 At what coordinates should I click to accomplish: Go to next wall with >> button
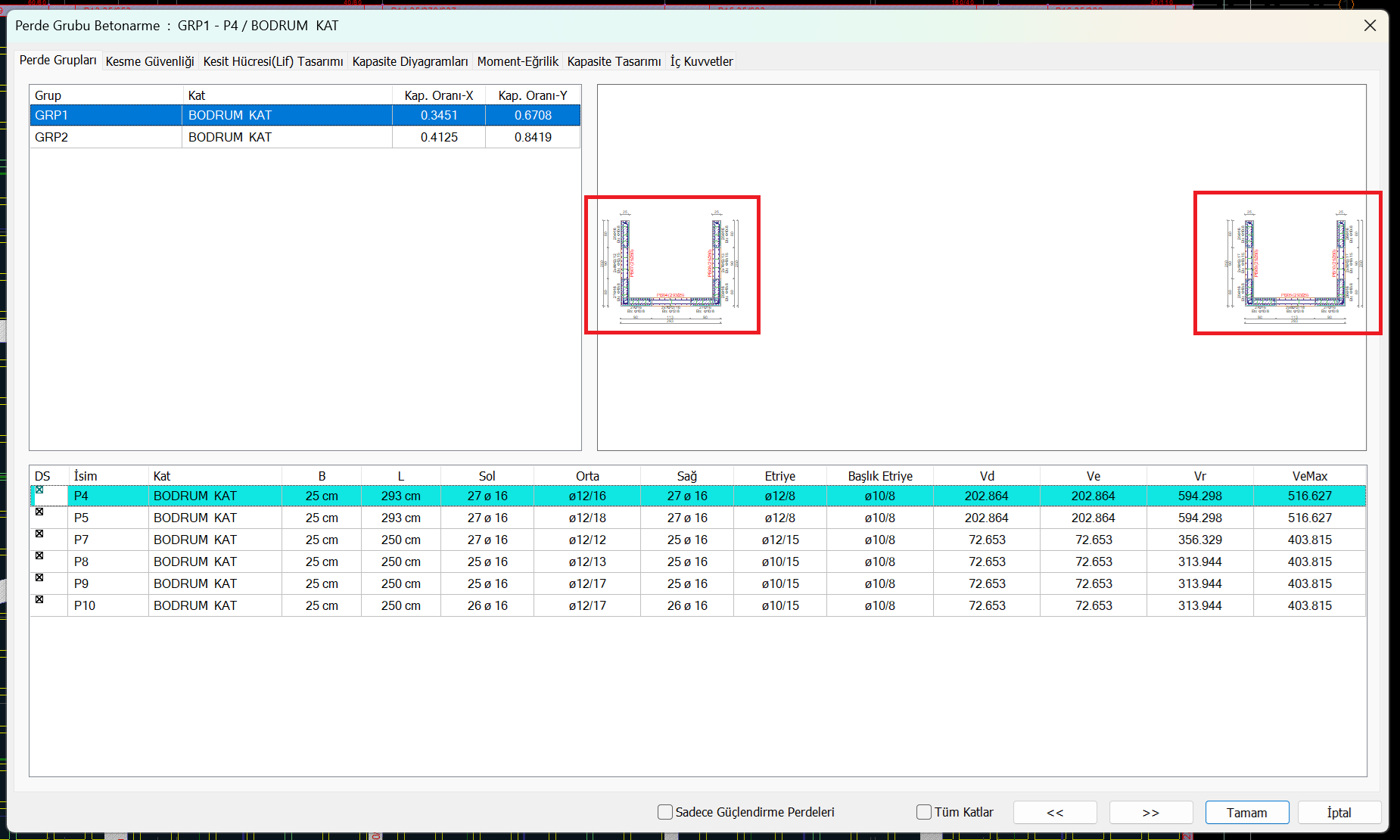pos(1150,812)
